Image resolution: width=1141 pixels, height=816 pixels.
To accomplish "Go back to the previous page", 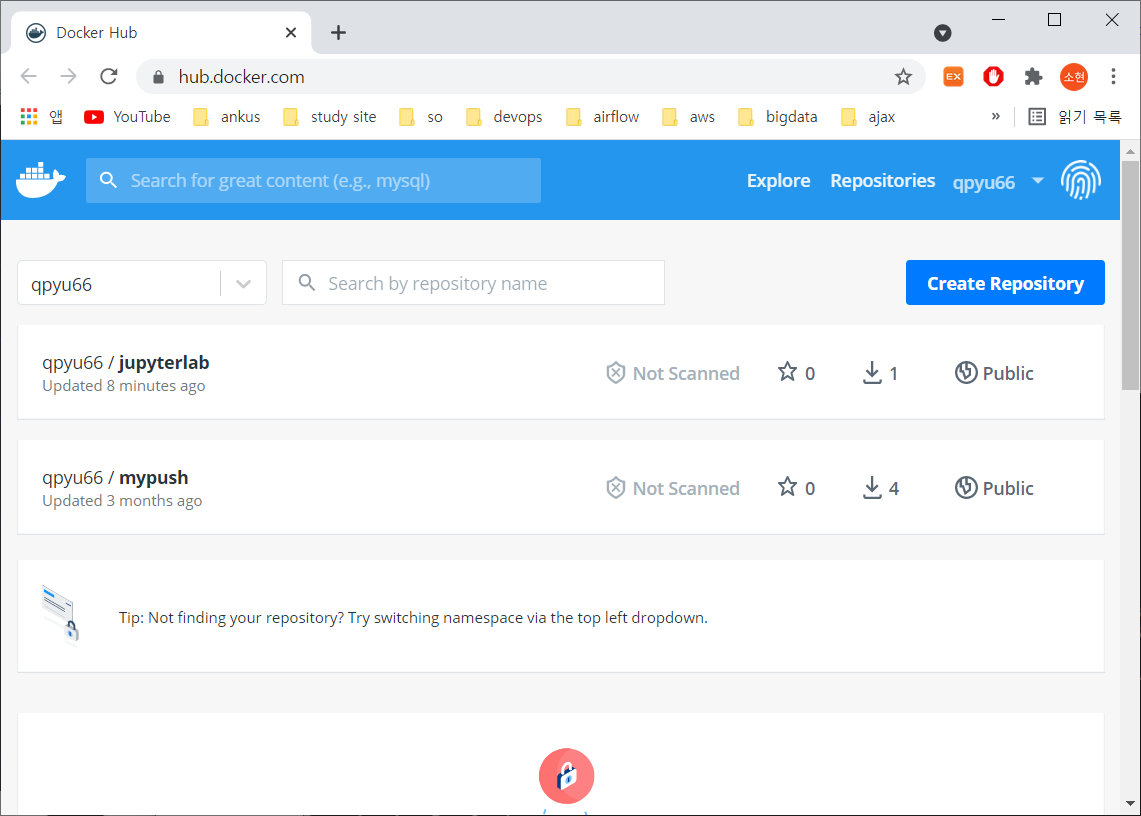I will (28, 76).
